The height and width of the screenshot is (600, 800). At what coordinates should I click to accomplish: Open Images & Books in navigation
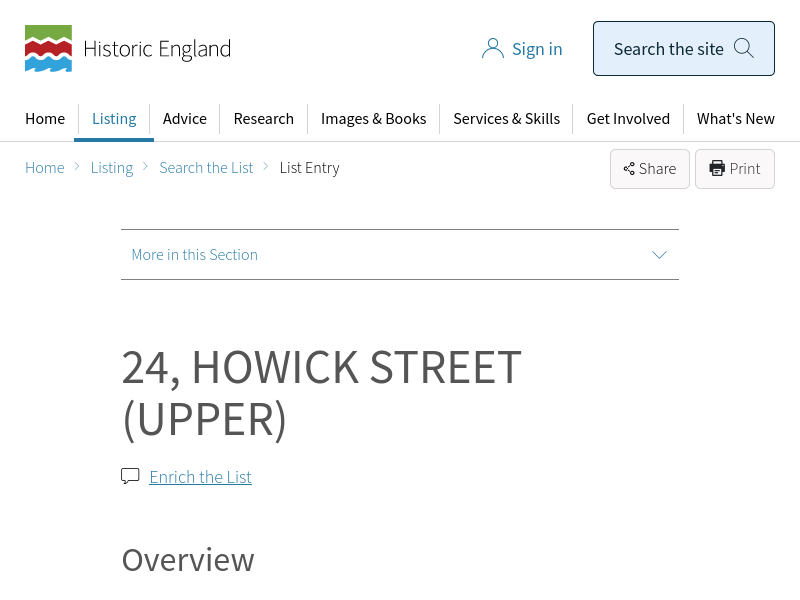click(373, 118)
